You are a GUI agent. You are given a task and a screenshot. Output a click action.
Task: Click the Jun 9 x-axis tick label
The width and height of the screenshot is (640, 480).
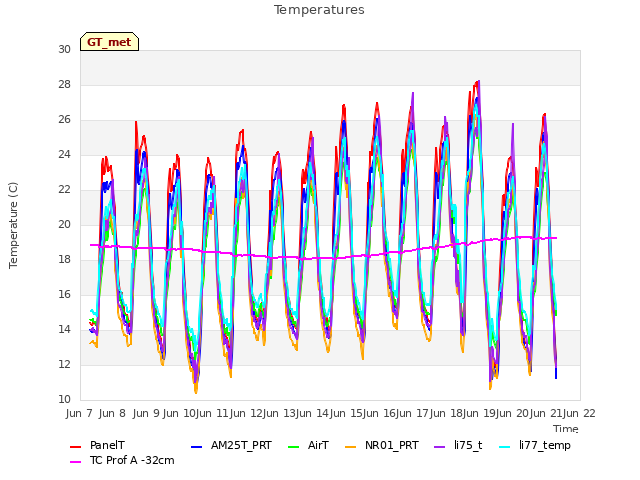tap(146, 414)
